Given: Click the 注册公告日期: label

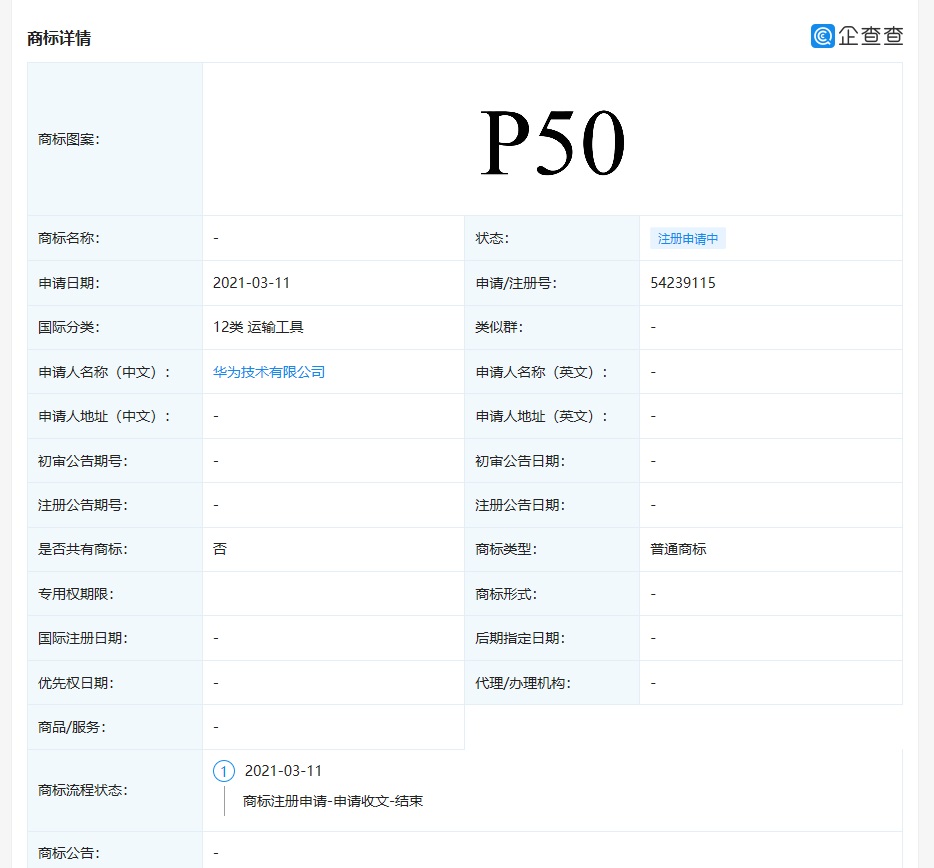Looking at the screenshot, I should (520, 505).
